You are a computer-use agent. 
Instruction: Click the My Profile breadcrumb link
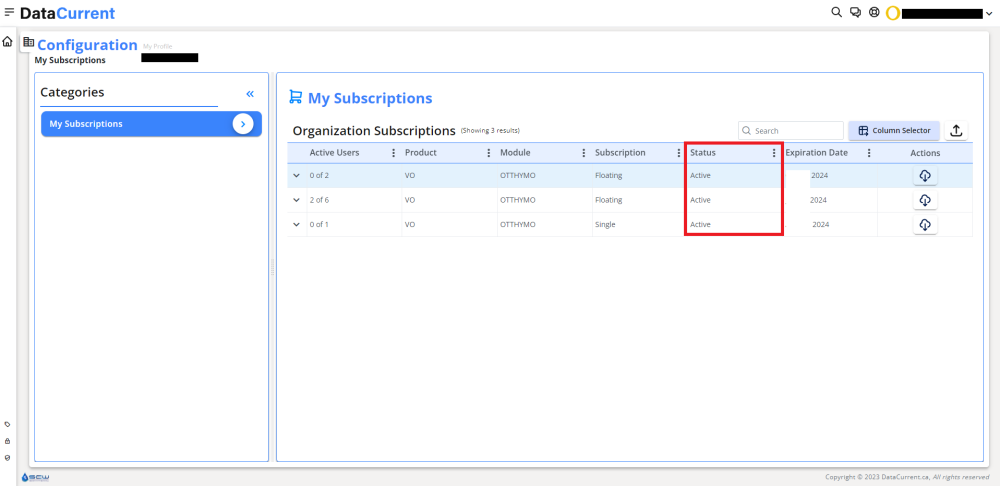click(158, 47)
